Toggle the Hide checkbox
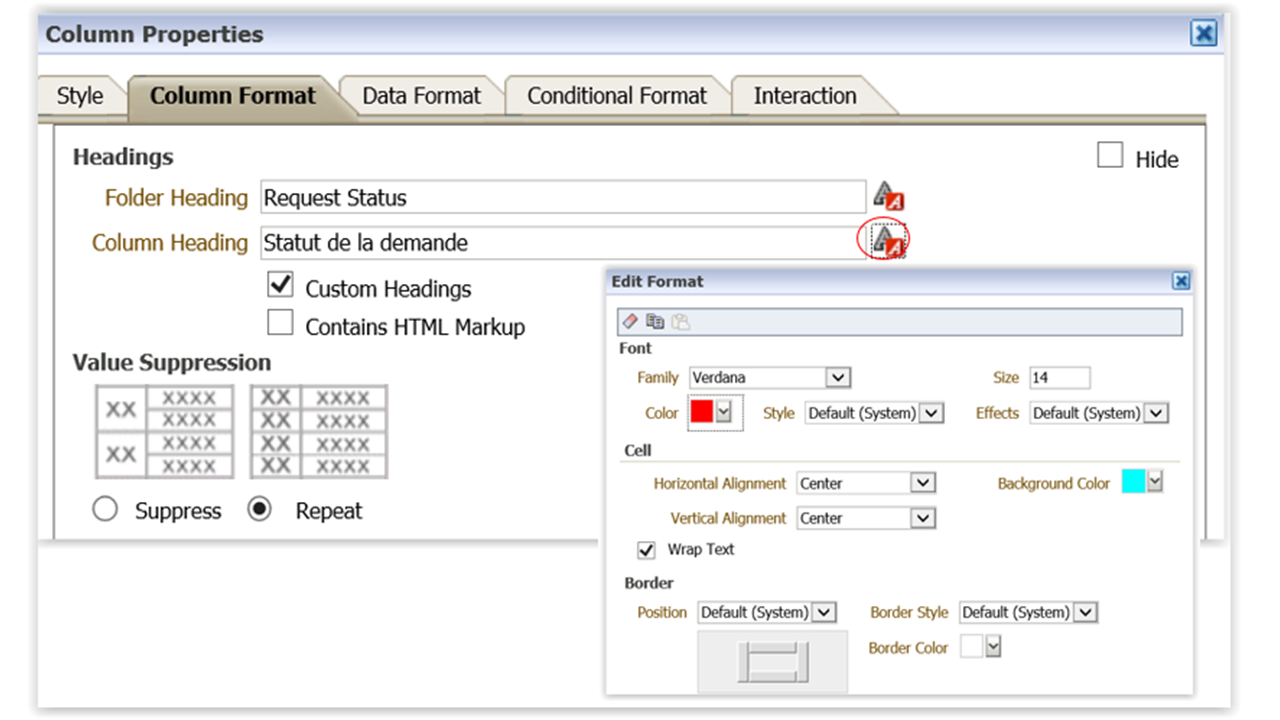The image size is (1280, 720). (x=1110, y=155)
